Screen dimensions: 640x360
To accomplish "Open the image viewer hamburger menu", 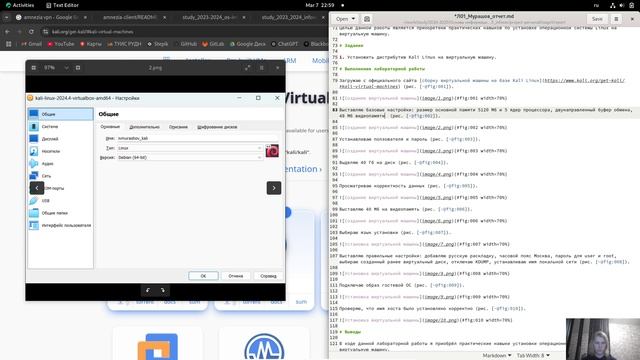I will point(262,68).
